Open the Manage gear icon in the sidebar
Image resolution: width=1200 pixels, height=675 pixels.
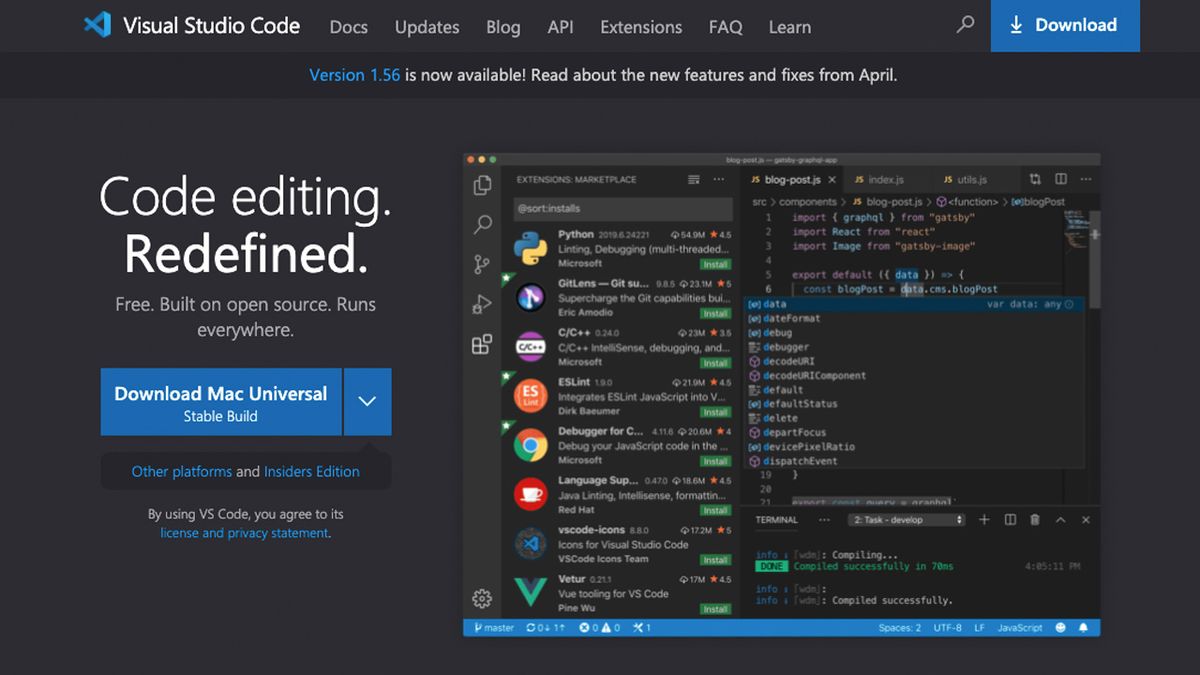pos(482,597)
